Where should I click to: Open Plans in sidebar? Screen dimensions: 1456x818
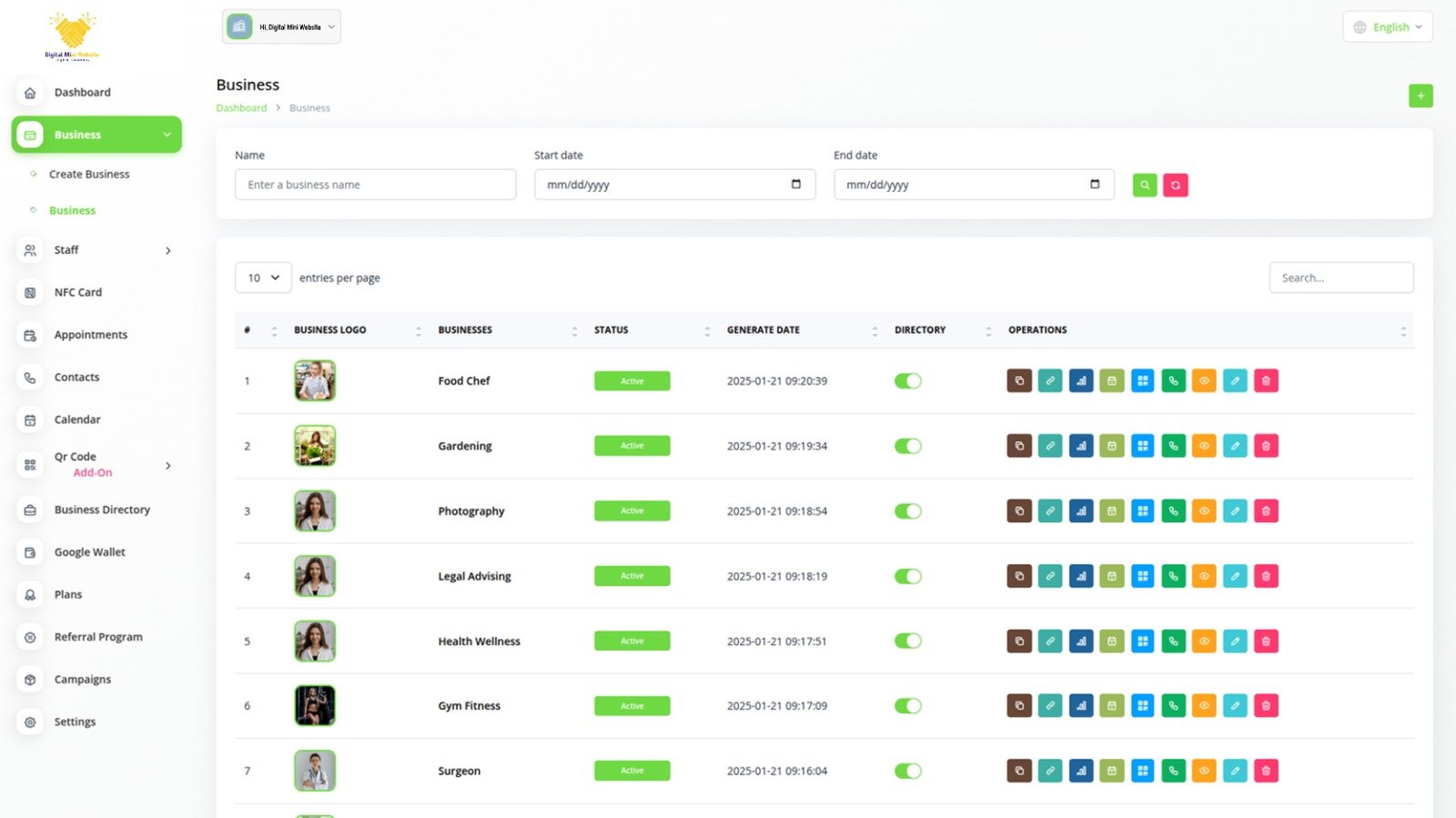point(68,595)
